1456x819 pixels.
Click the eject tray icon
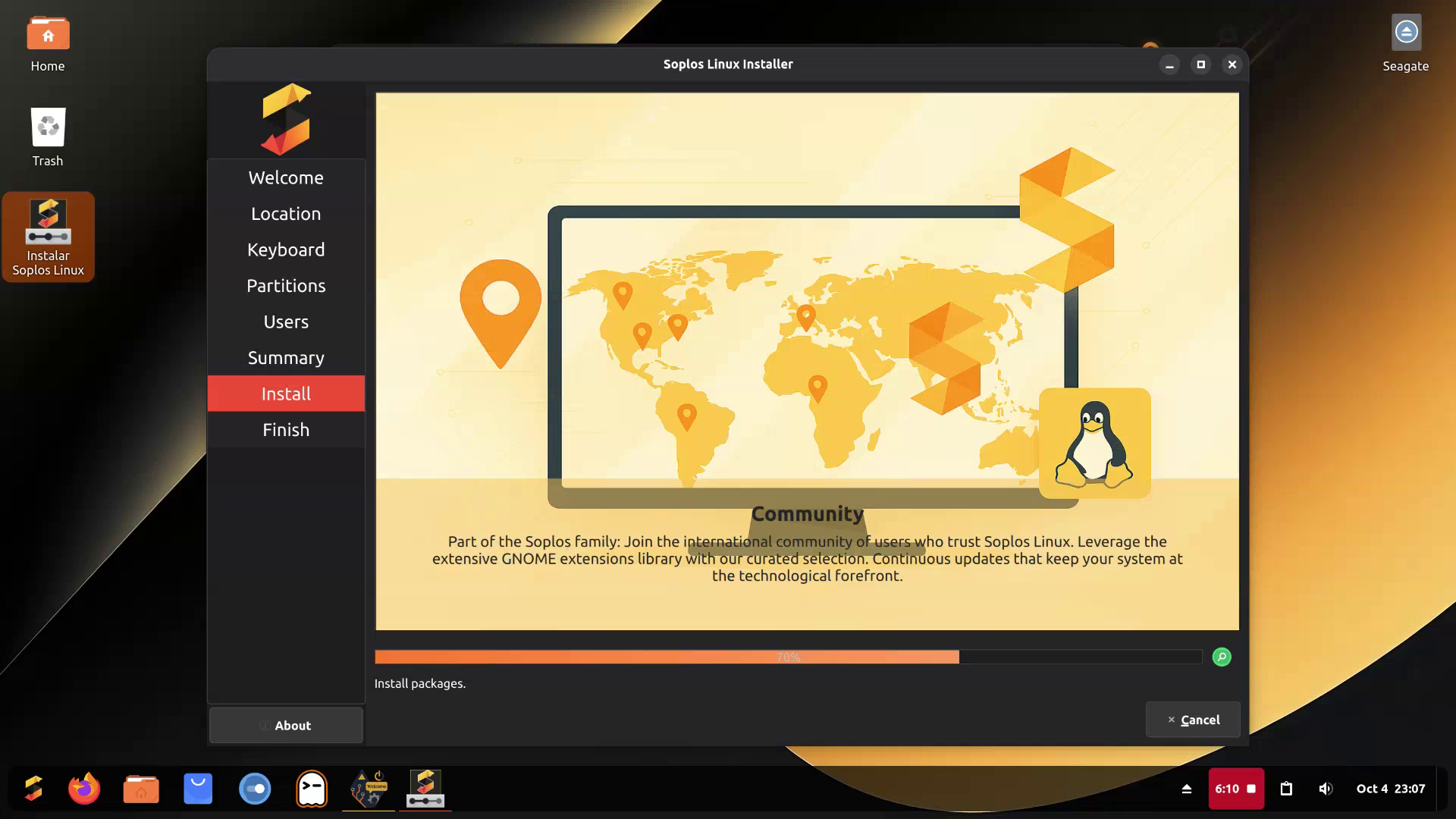pos(1187,789)
